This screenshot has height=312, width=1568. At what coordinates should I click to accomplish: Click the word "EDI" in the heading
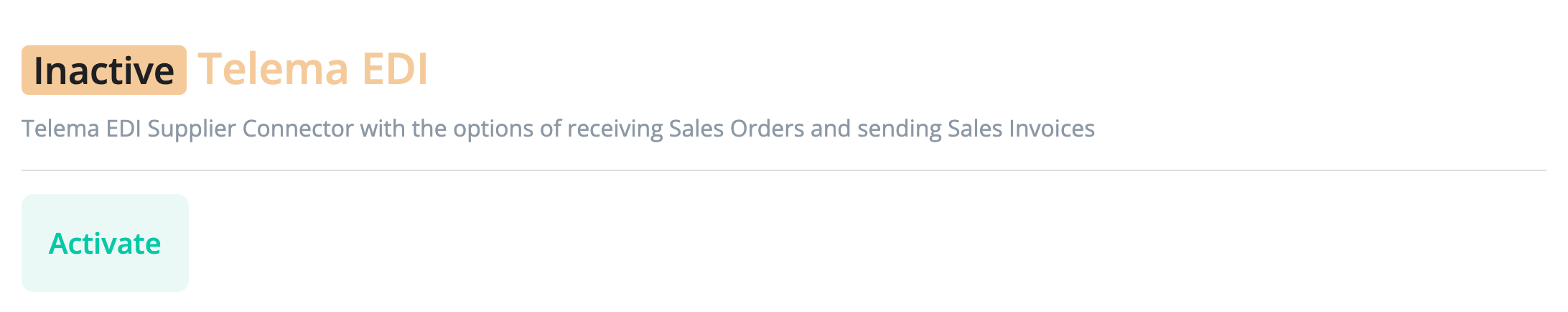394,69
